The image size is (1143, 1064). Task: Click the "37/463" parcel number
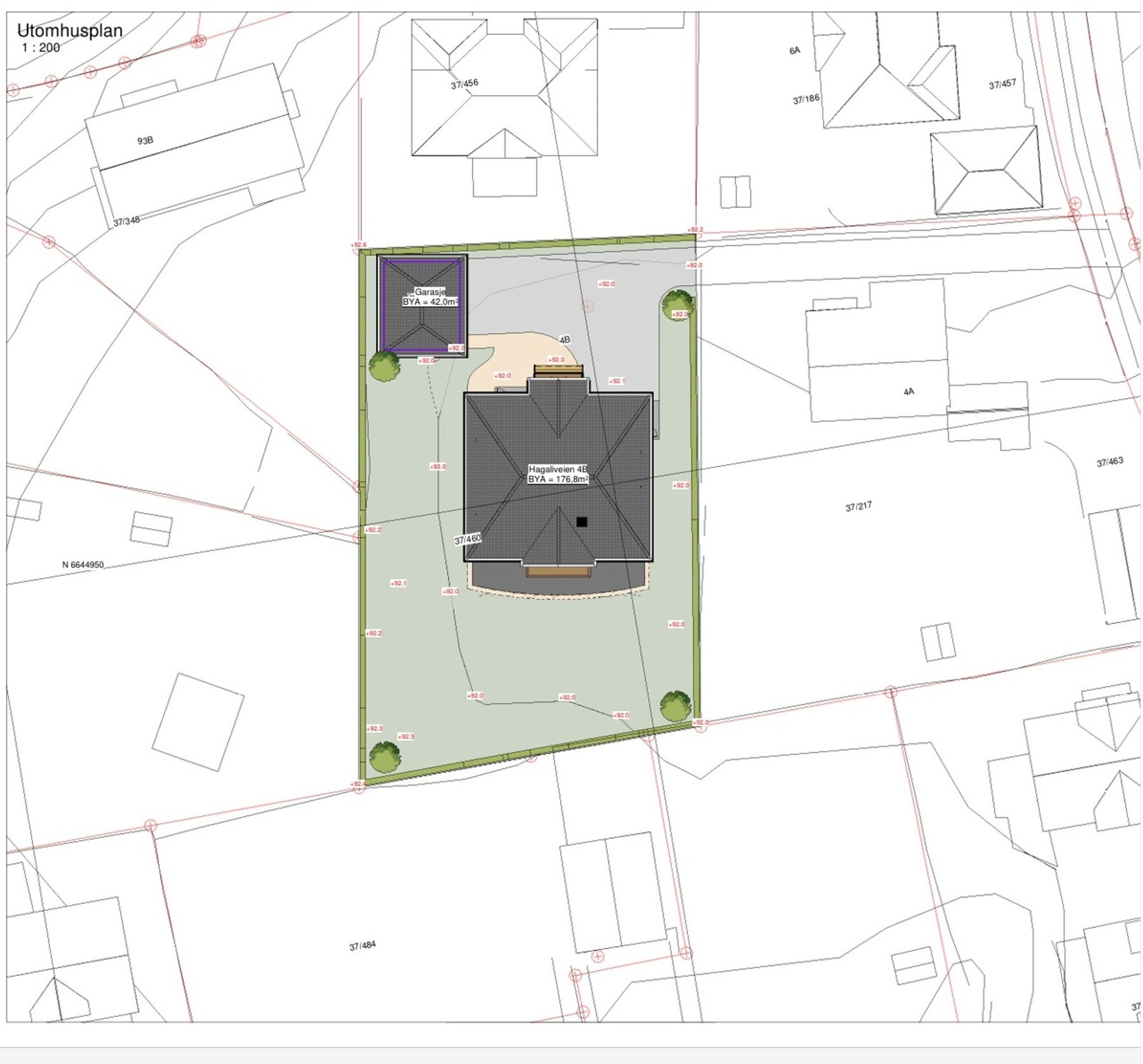click(1109, 462)
